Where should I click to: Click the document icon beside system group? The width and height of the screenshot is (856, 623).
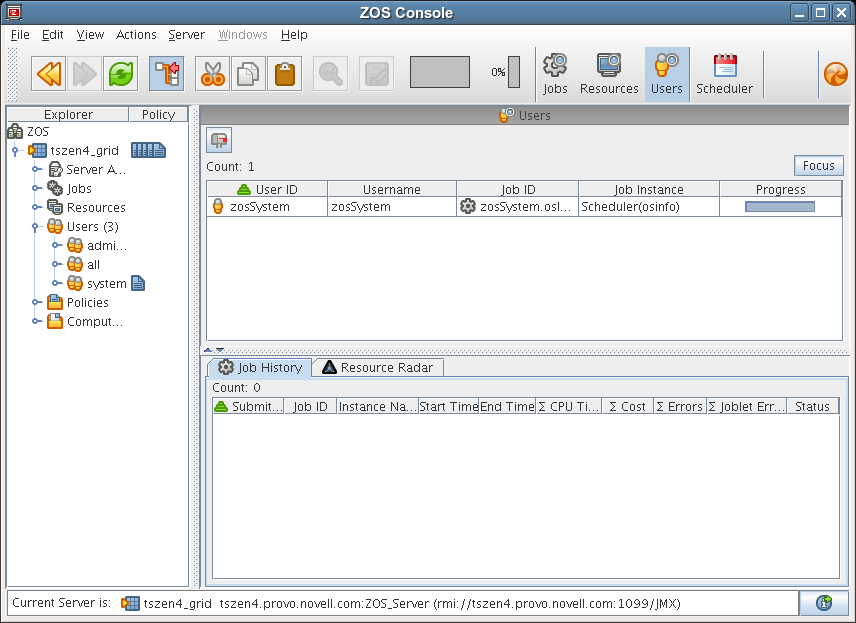138,283
